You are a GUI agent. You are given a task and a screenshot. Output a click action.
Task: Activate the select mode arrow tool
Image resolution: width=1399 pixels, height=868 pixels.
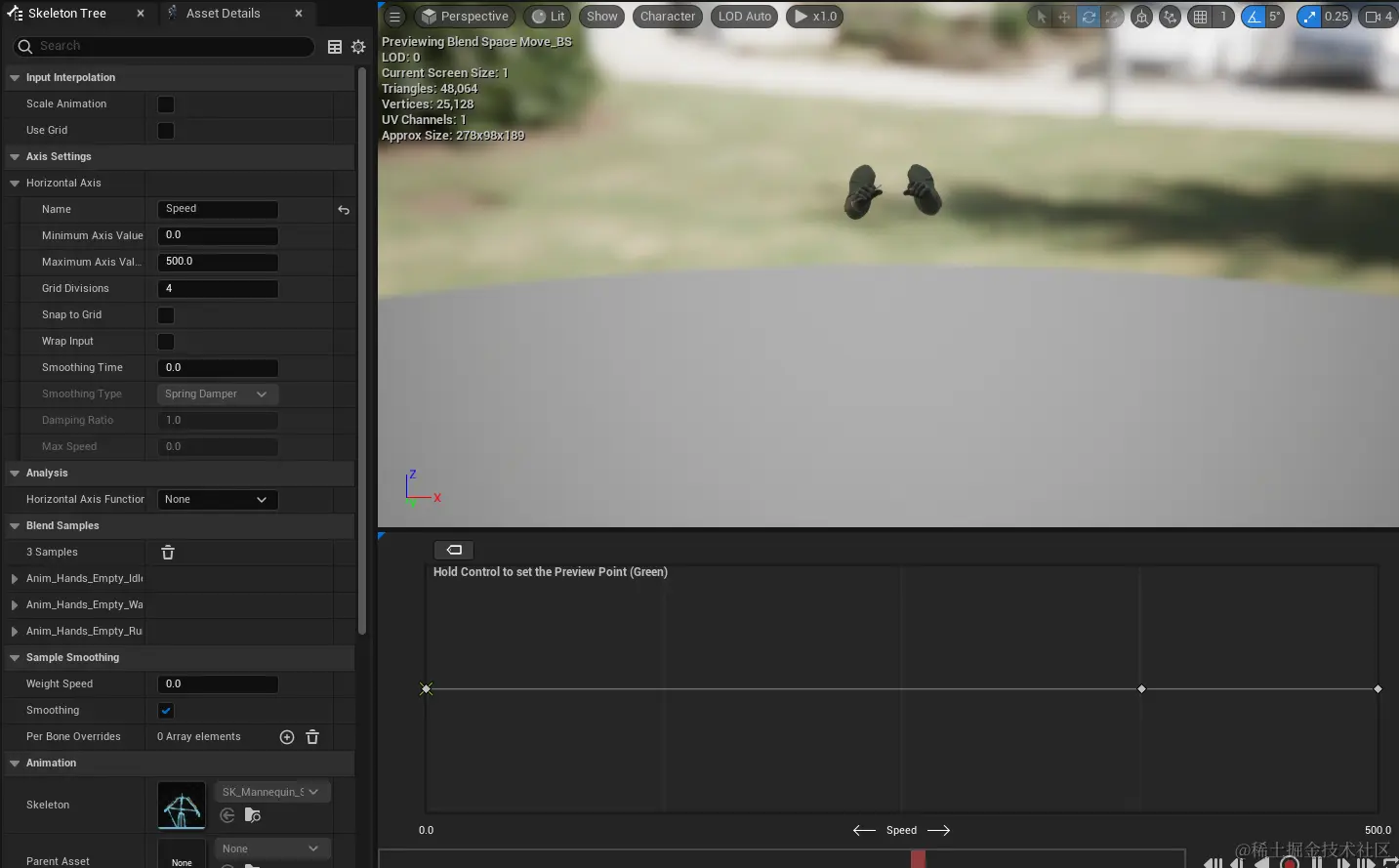click(1041, 17)
